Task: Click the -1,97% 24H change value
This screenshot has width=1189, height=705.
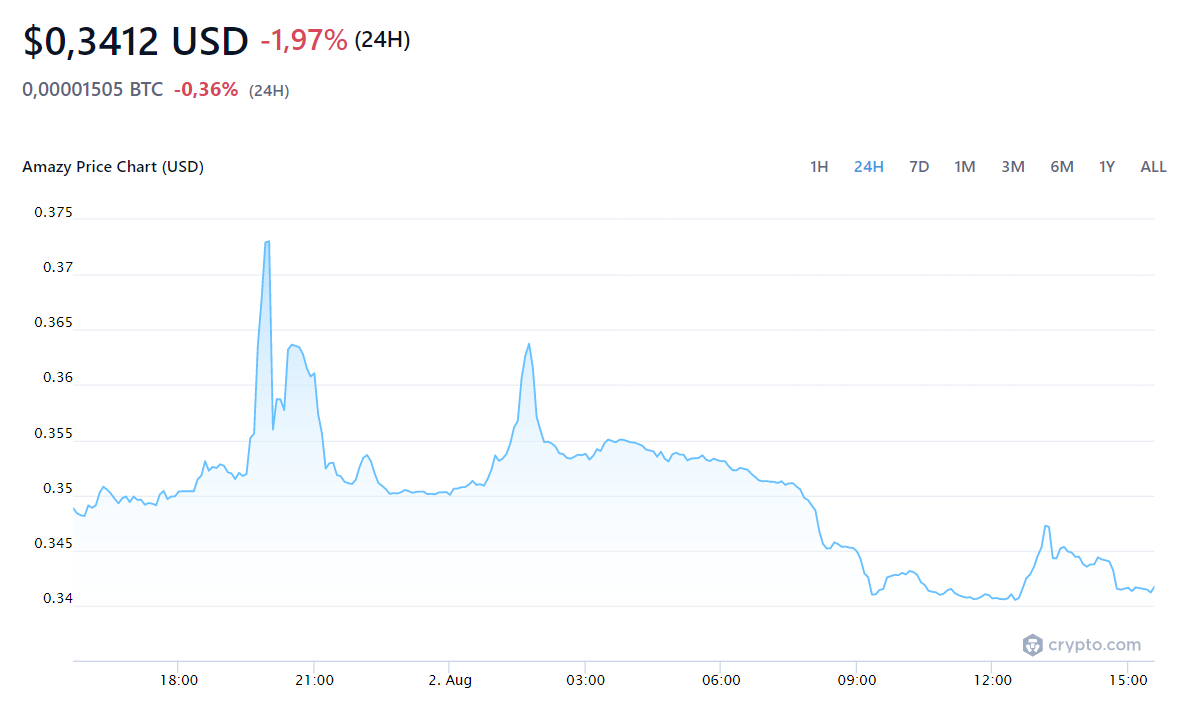Action: tap(304, 41)
